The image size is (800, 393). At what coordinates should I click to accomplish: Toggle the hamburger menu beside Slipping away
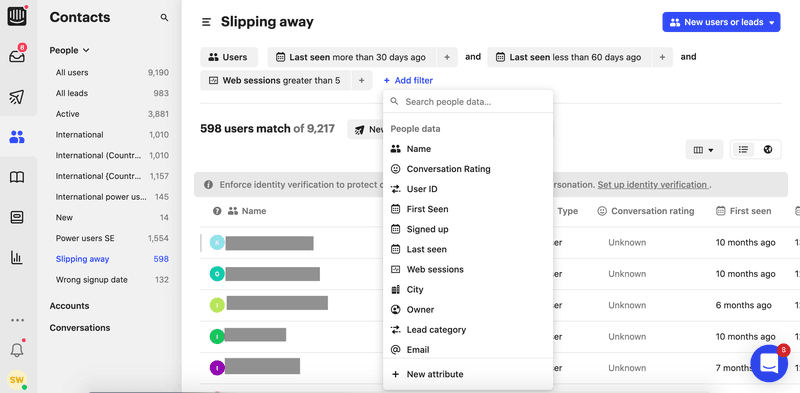coord(206,22)
